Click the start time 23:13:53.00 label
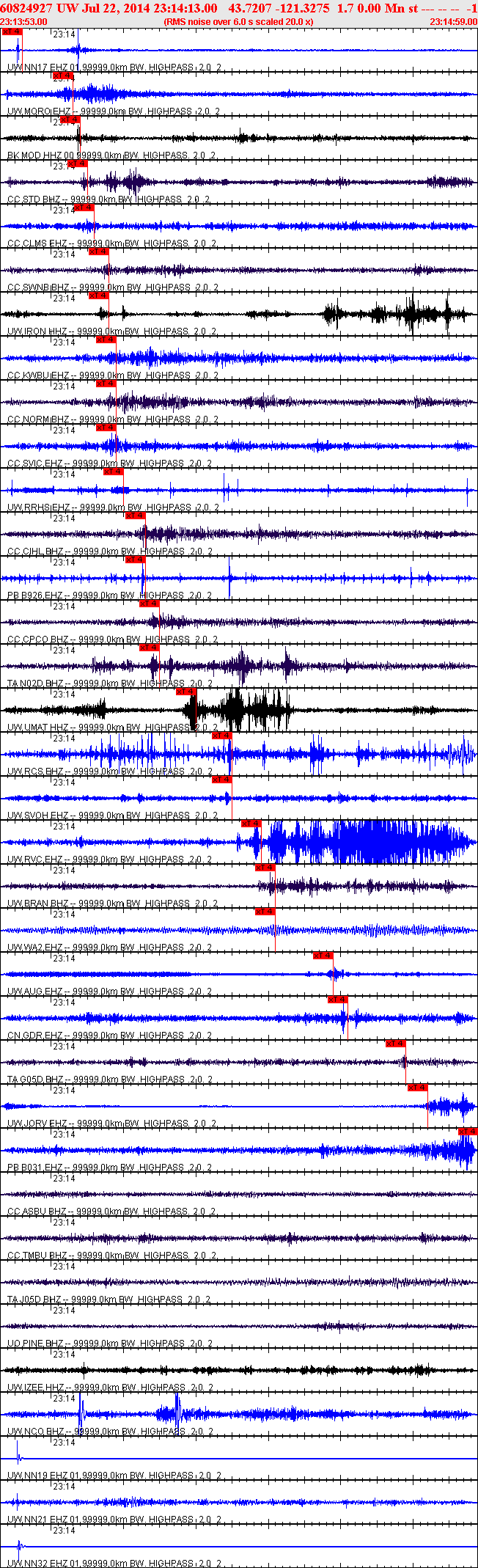This screenshot has width=478, height=1568. click(x=23, y=22)
